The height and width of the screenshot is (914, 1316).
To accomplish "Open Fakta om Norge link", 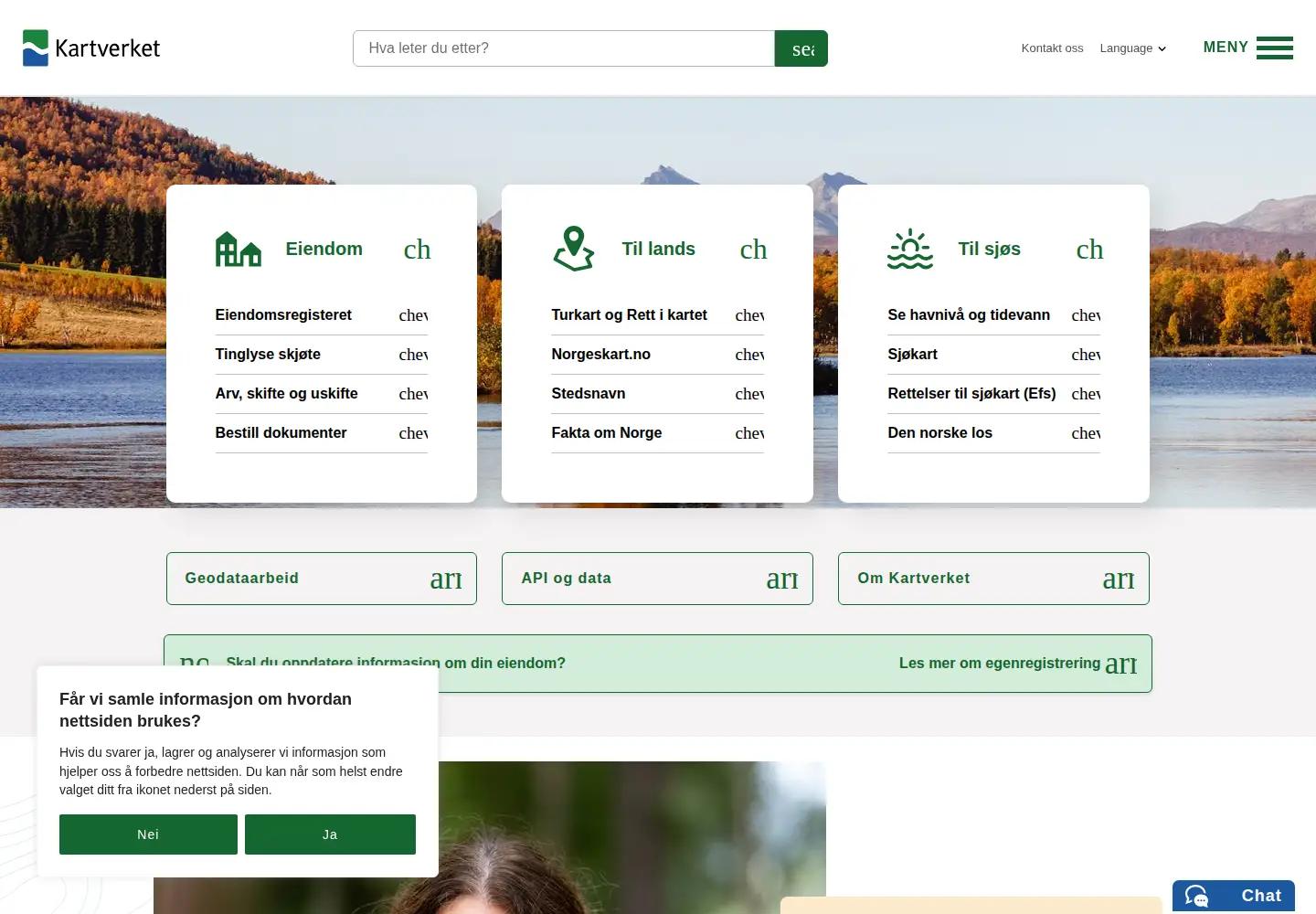I will [658, 433].
